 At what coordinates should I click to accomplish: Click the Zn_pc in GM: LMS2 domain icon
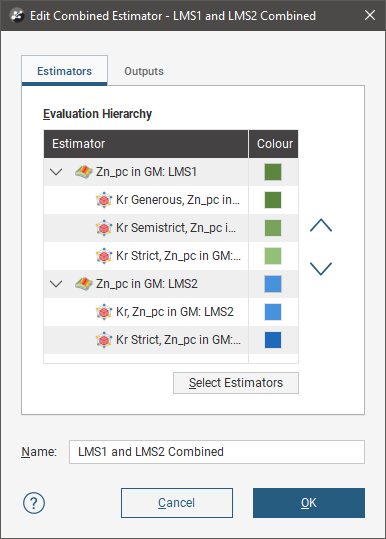pyautogui.click(x=84, y=284)
